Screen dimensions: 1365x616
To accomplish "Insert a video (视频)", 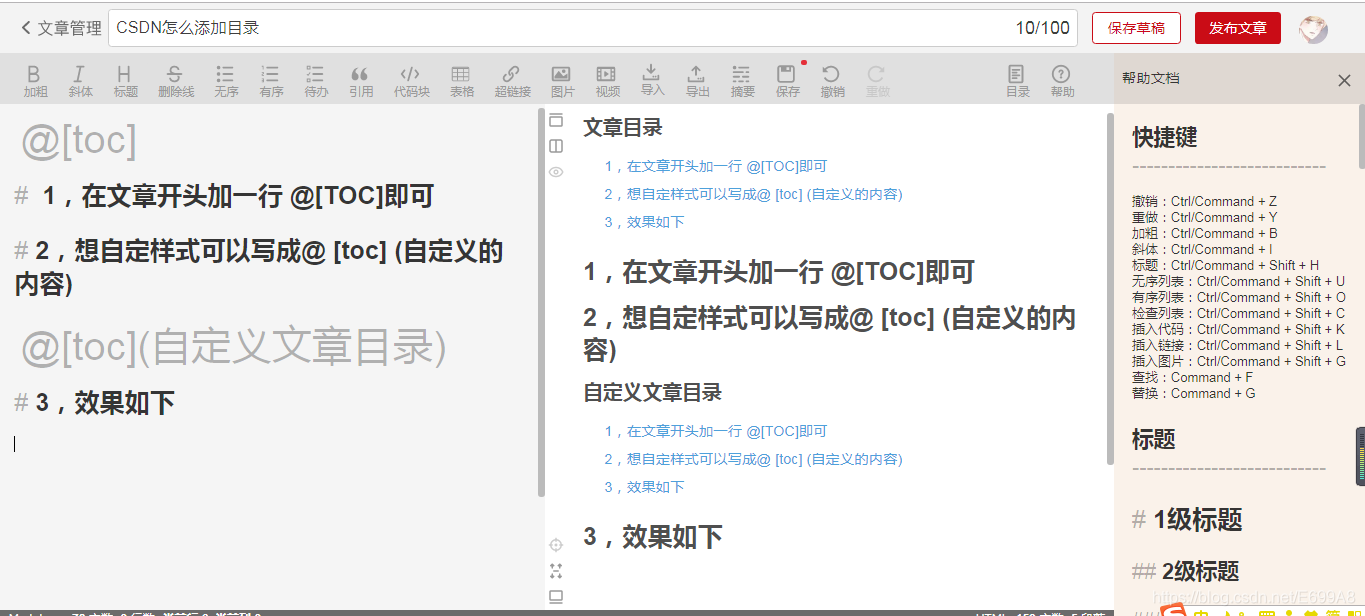I will point(607,81).
